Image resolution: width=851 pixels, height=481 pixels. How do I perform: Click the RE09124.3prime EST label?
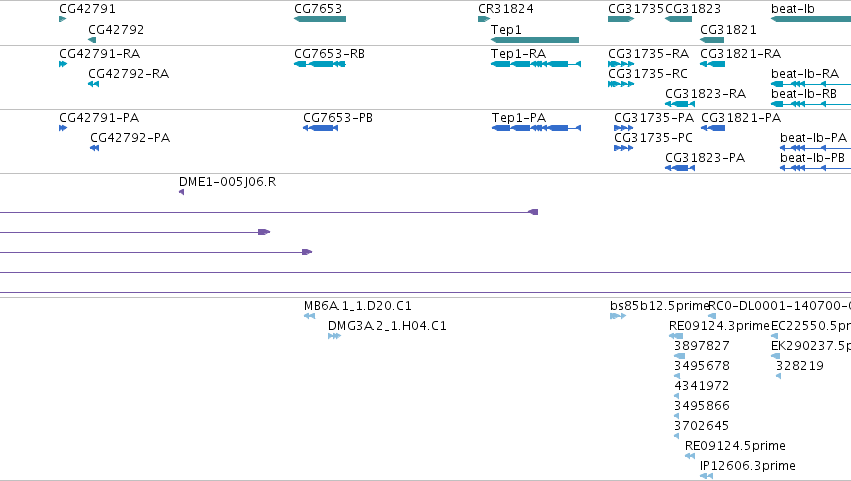719,325
